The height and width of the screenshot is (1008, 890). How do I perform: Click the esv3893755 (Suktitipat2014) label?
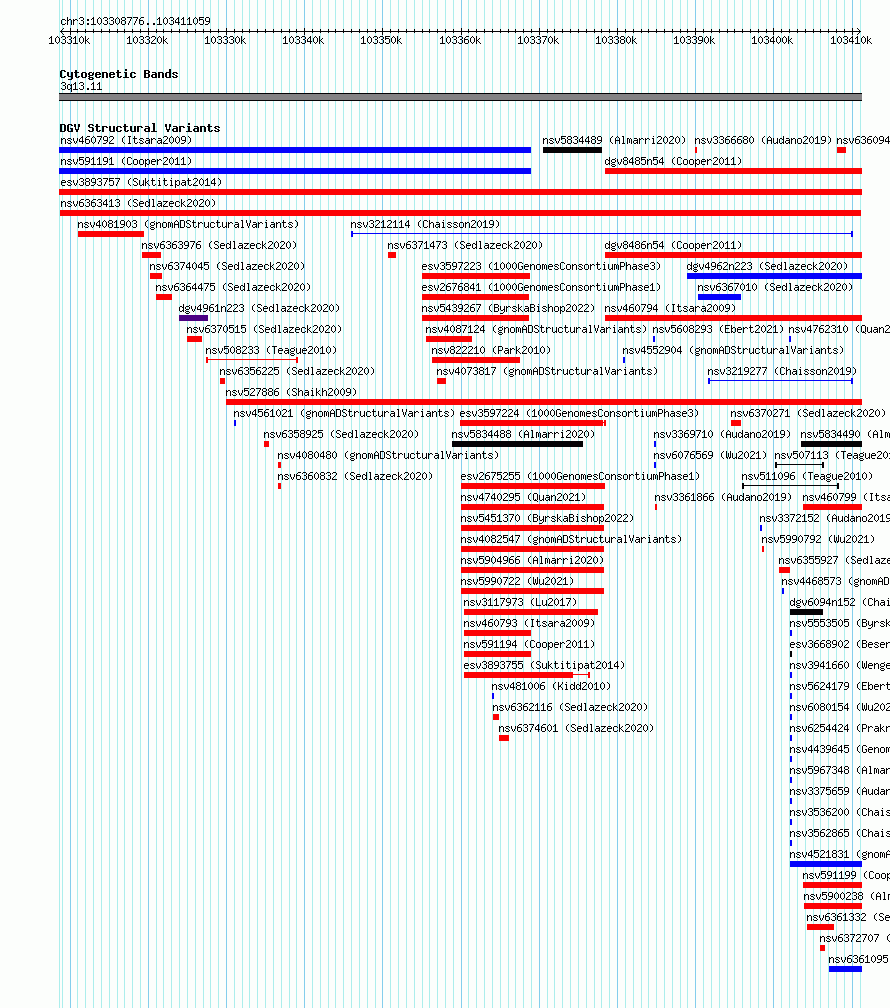(x=544, y=665)
